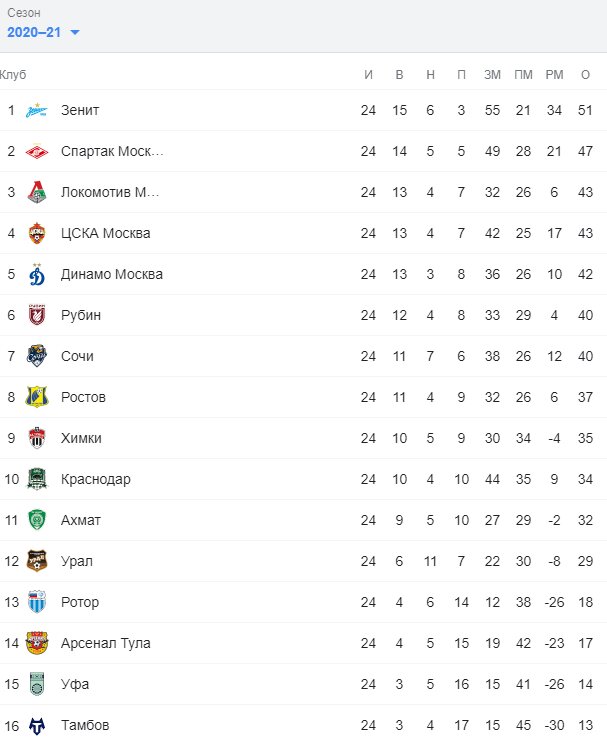The height and width of the screenshot is (742, 607).
Task: Open the Арсенал Тула team page
Action: [x=106, y=643]
